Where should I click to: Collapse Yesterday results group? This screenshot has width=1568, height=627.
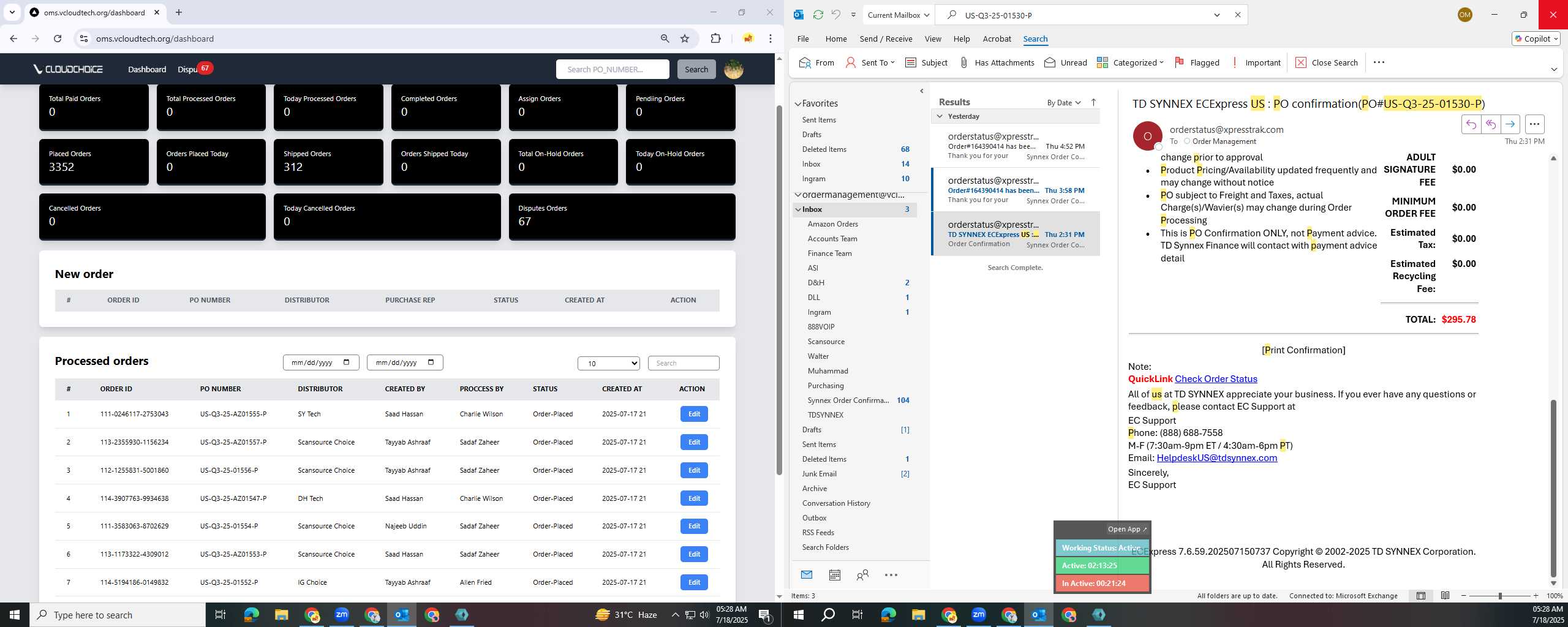coord(940,116)
